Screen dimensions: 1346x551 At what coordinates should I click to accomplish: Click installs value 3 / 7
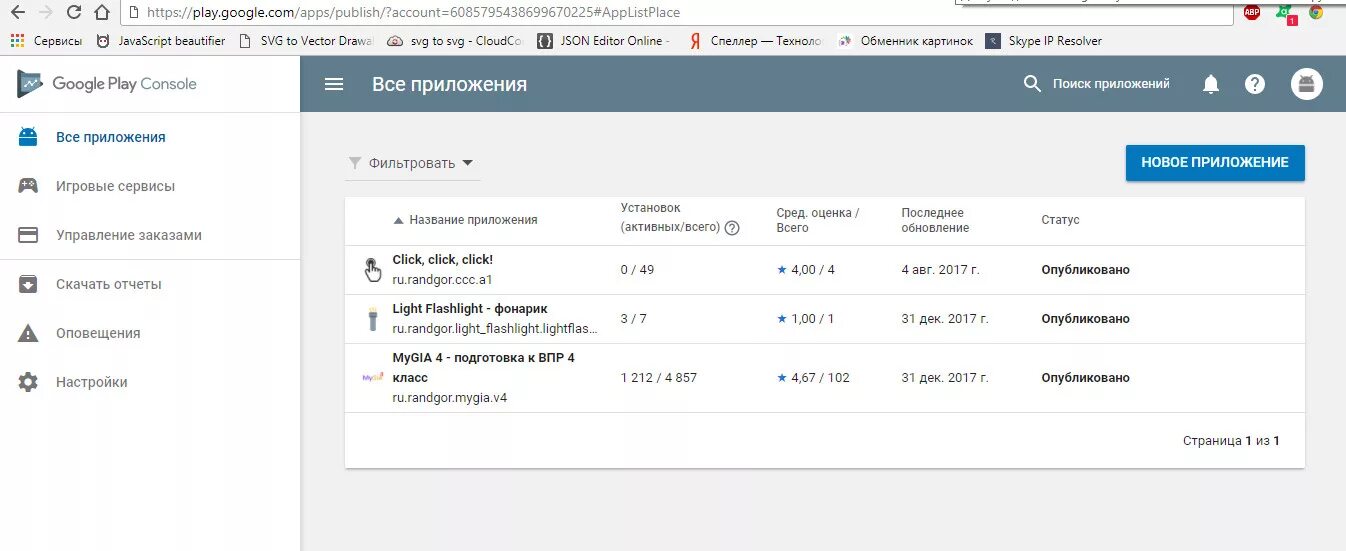click(x=634, y=319)
